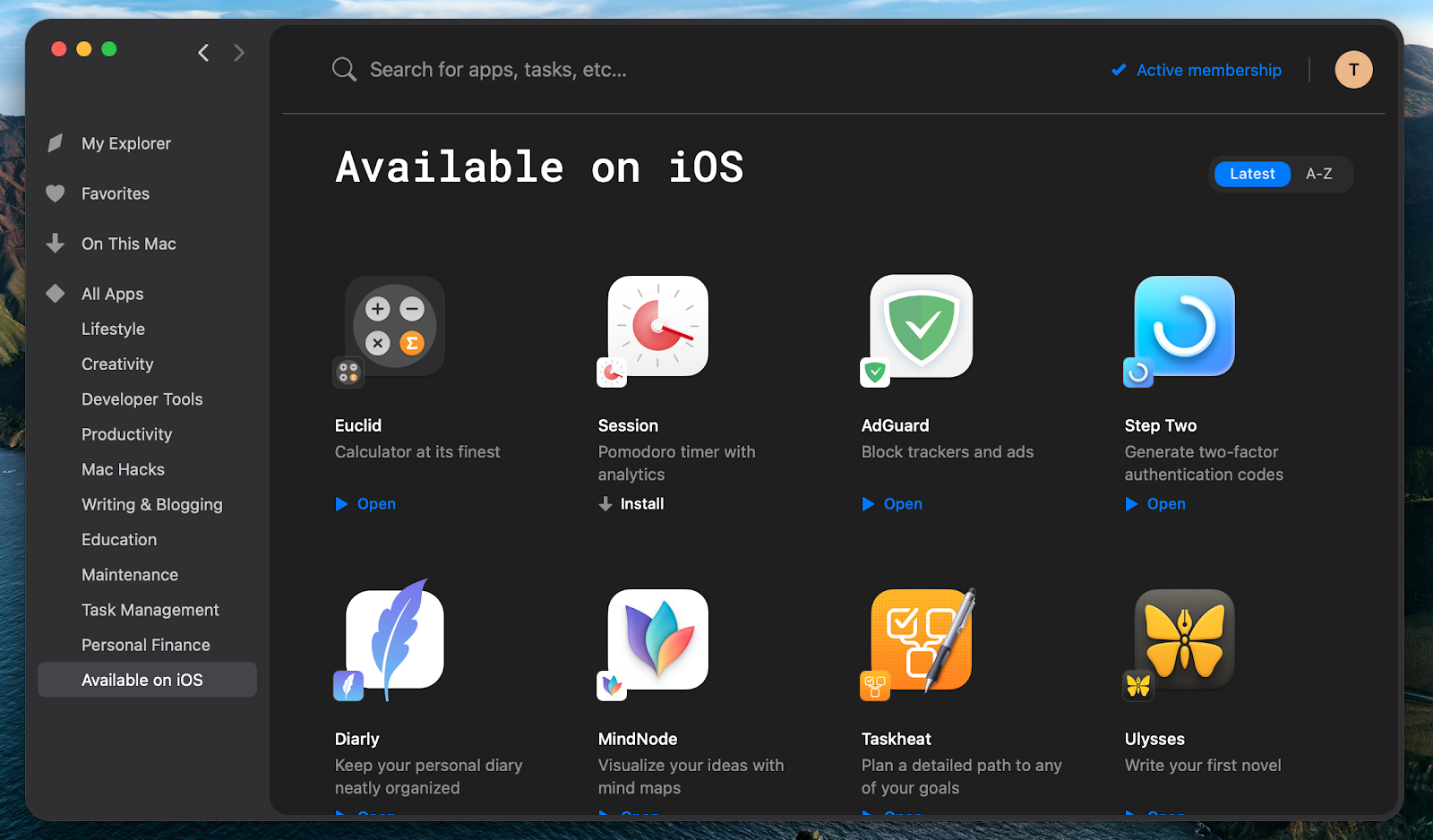
Task: Click the Ulysses app title
Action: pyautogui.click(x=1154, y=739)
